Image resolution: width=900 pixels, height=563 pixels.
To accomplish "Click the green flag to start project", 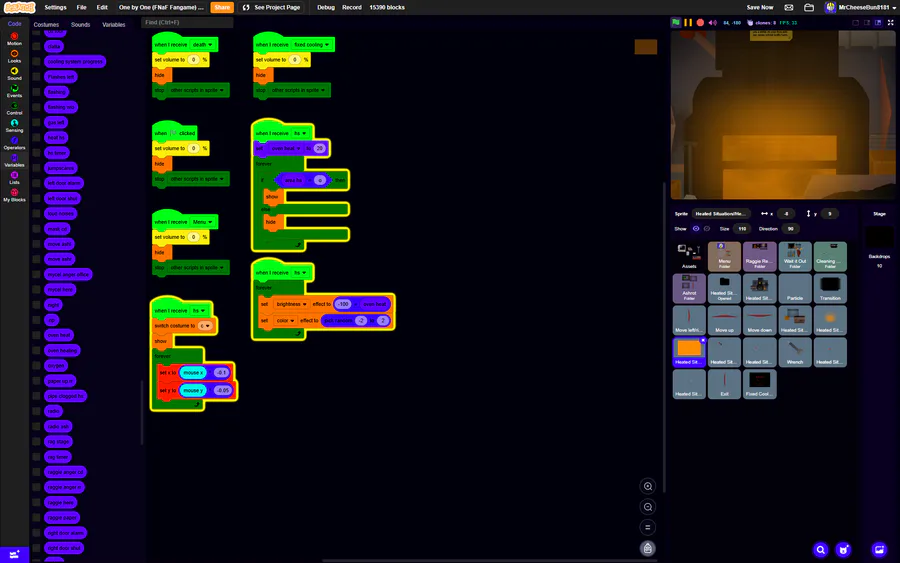I will [x=676, y=22].
